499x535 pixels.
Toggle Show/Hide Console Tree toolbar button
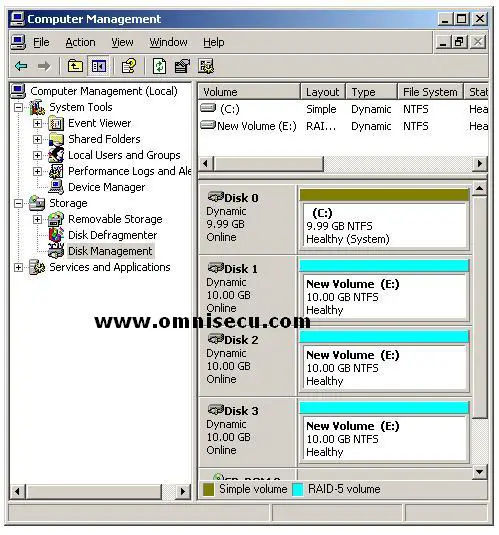point(99,66)
